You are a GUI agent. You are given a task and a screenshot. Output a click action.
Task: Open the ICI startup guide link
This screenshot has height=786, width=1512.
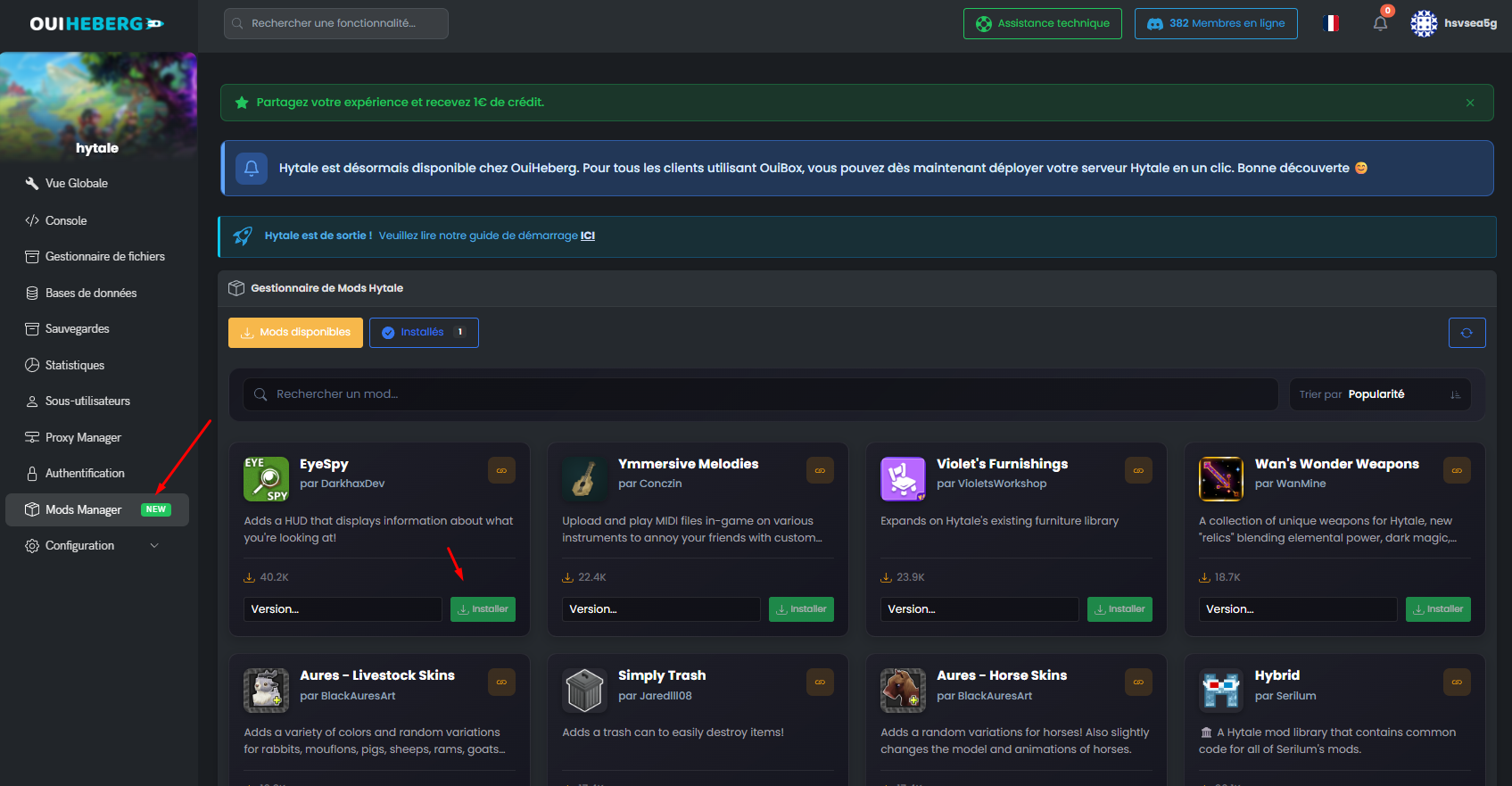coord(587,236)
